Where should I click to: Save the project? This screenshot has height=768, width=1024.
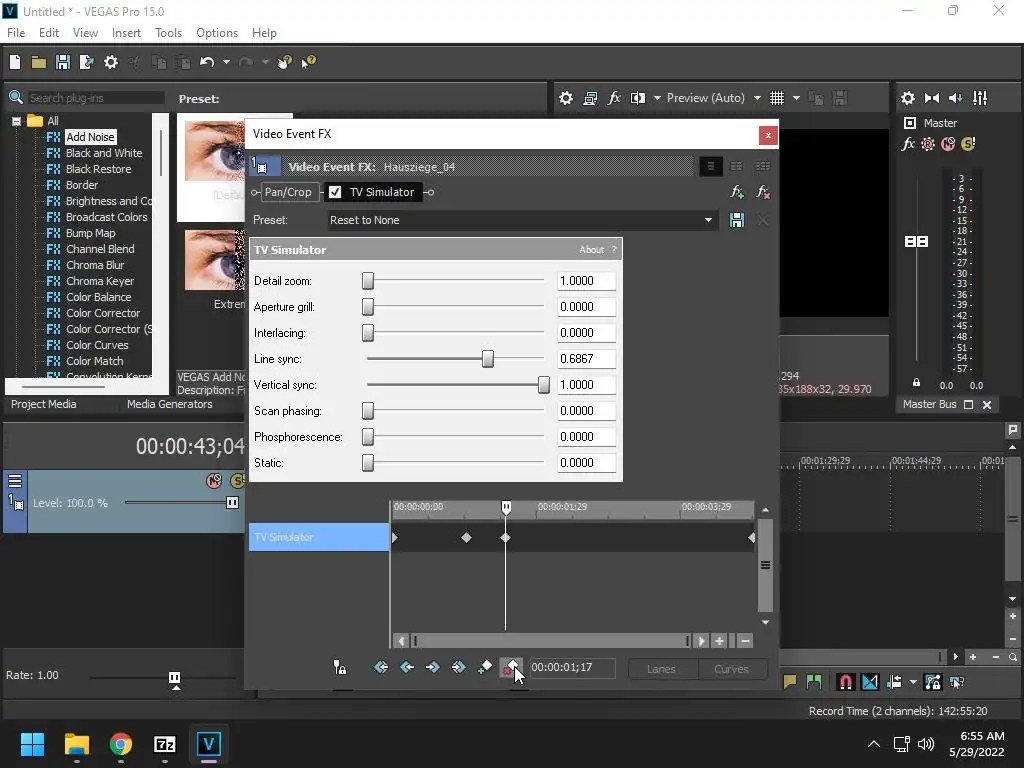point(63,62)
